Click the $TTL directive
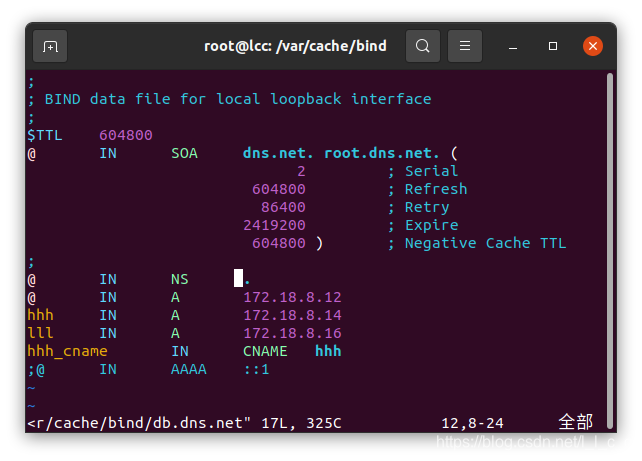The width and height of the screenshot is (642, 461). point(45,135)
